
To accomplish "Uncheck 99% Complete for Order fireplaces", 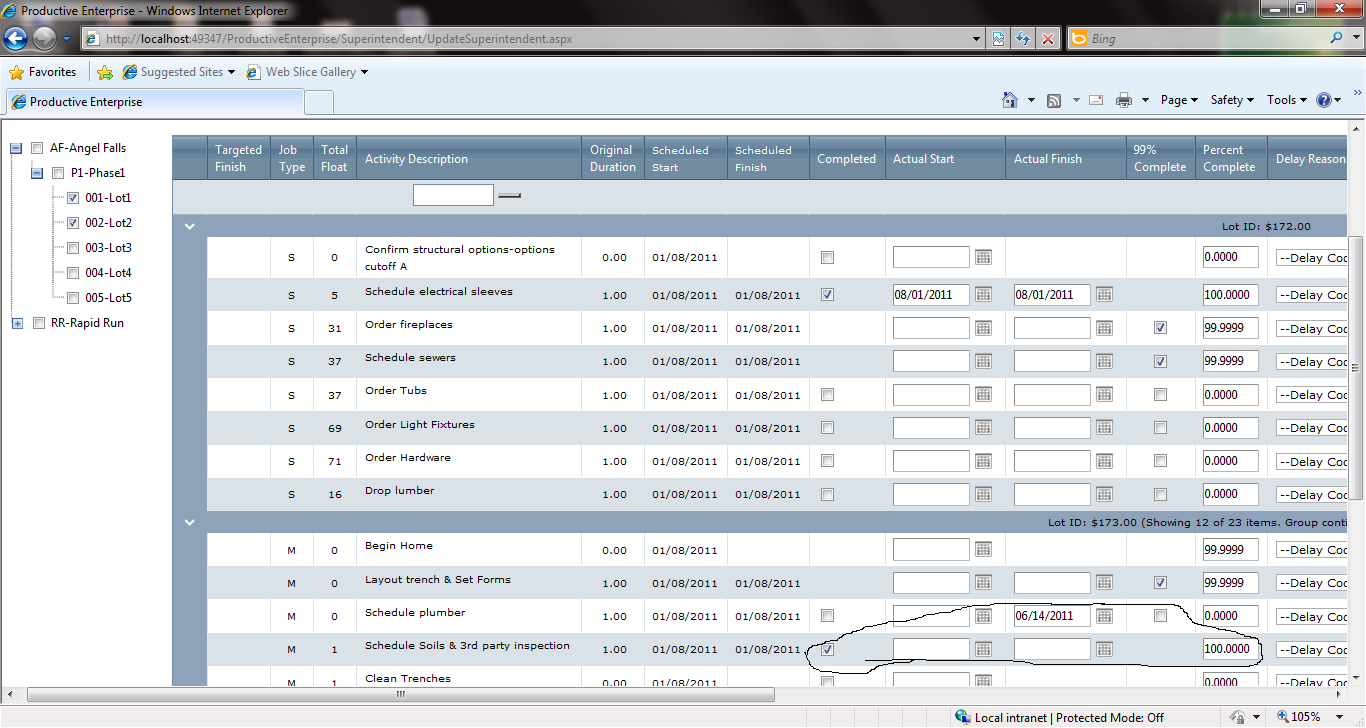I will pos(1160,328).
